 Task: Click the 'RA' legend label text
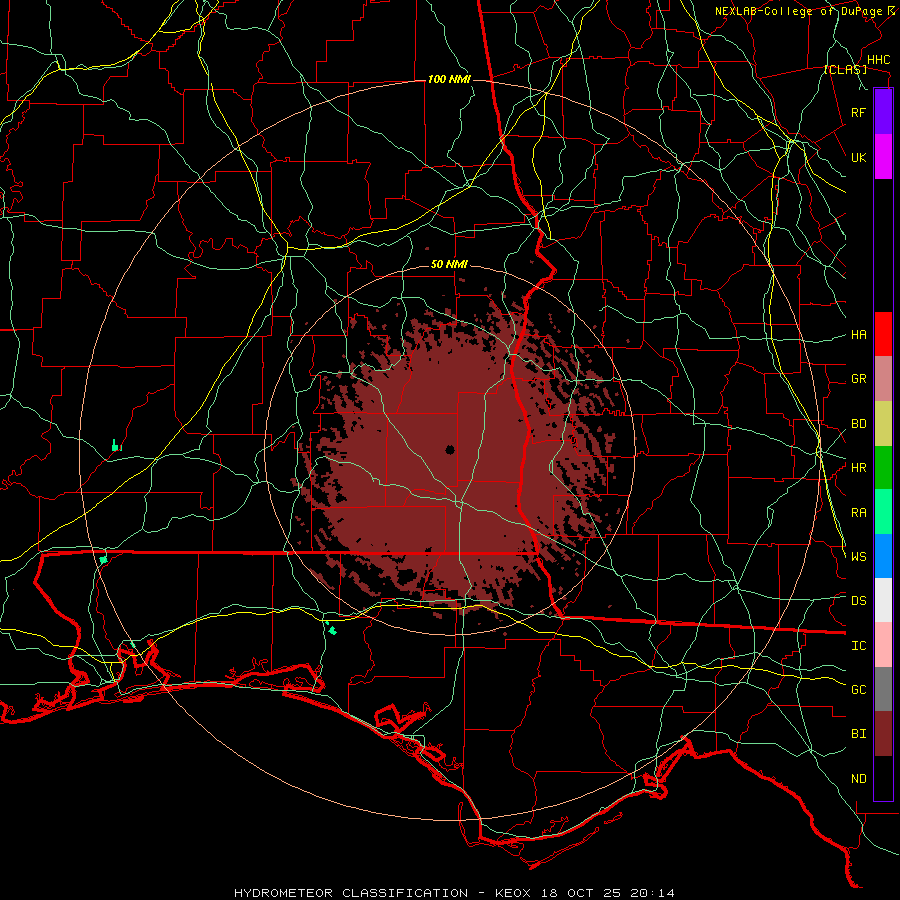(858, 513)
